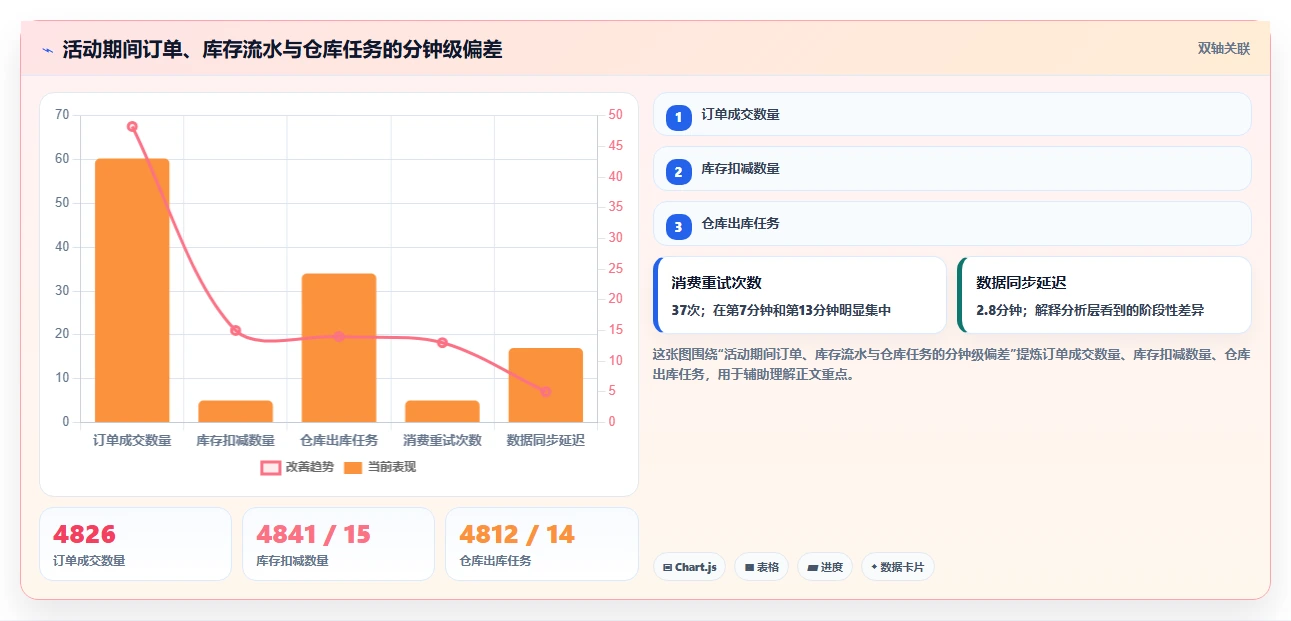Click the number 1 badge icon
1291x621 pixels.
click(678, 117)
